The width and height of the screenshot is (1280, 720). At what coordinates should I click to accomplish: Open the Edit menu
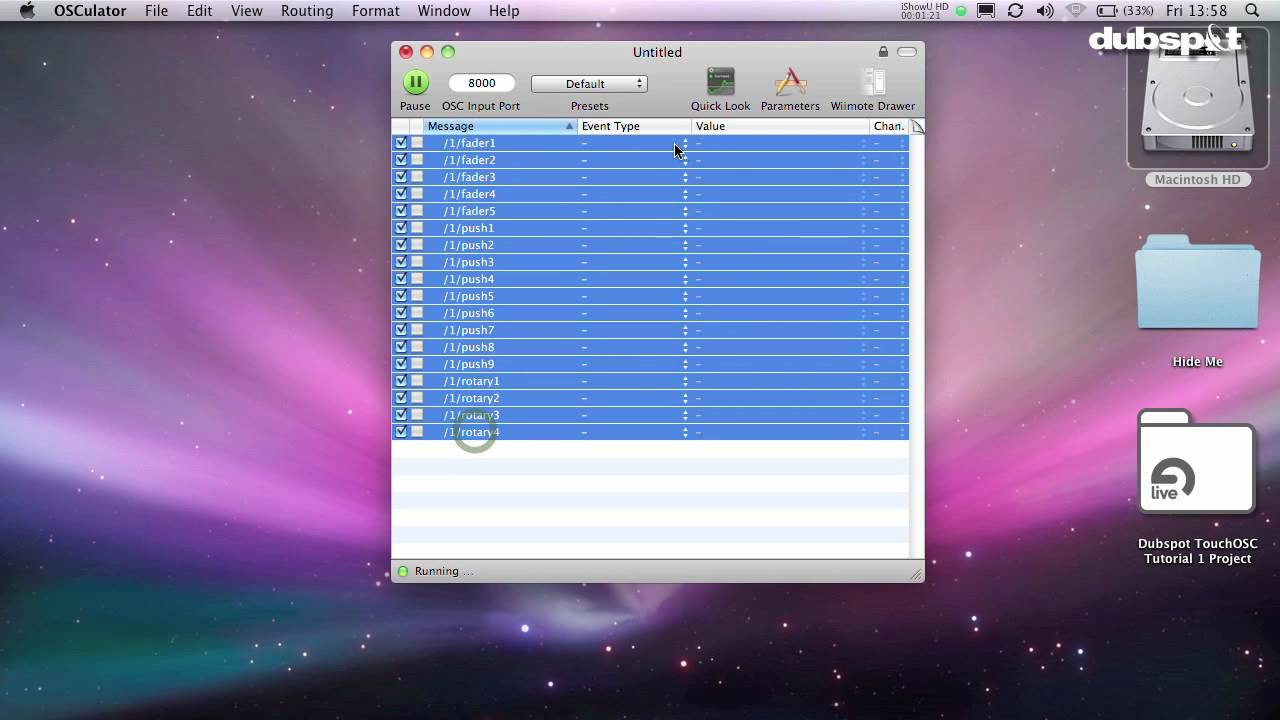click(199, 11)
